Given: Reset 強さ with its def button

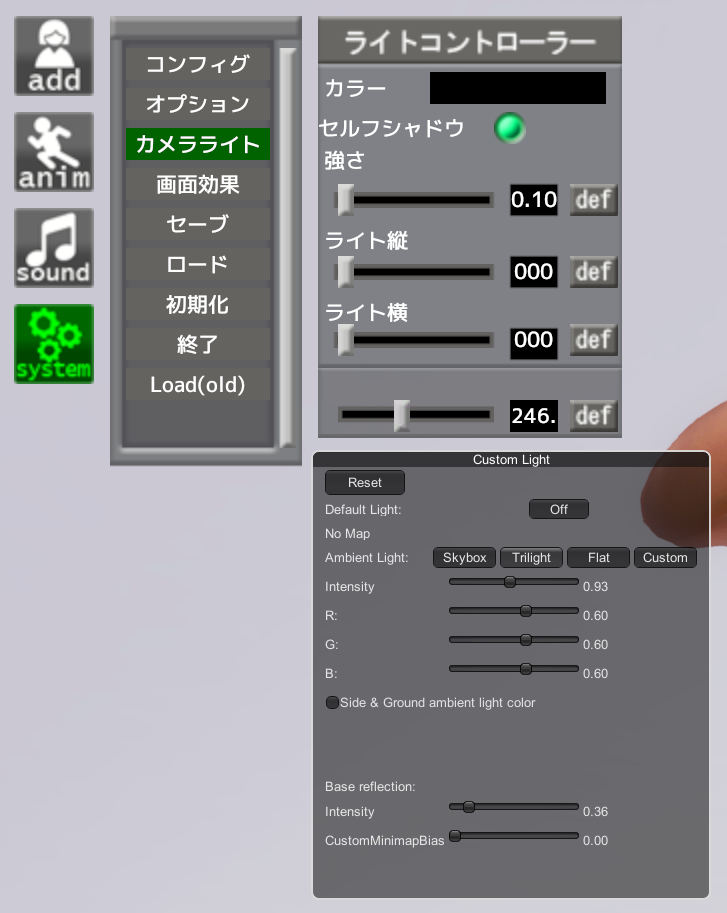Looking at the screenshot, I should pos(593,200).
